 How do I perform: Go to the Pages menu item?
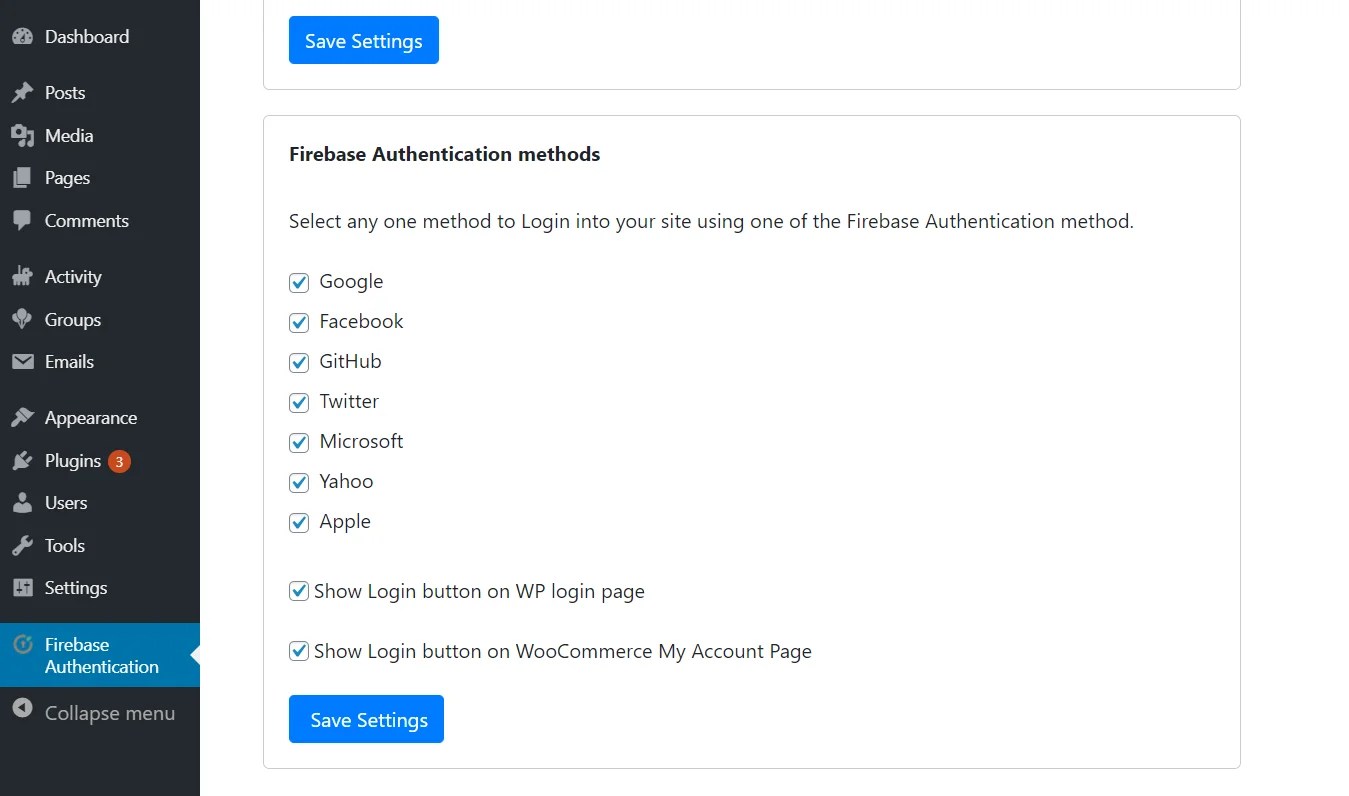coord(67,178)
